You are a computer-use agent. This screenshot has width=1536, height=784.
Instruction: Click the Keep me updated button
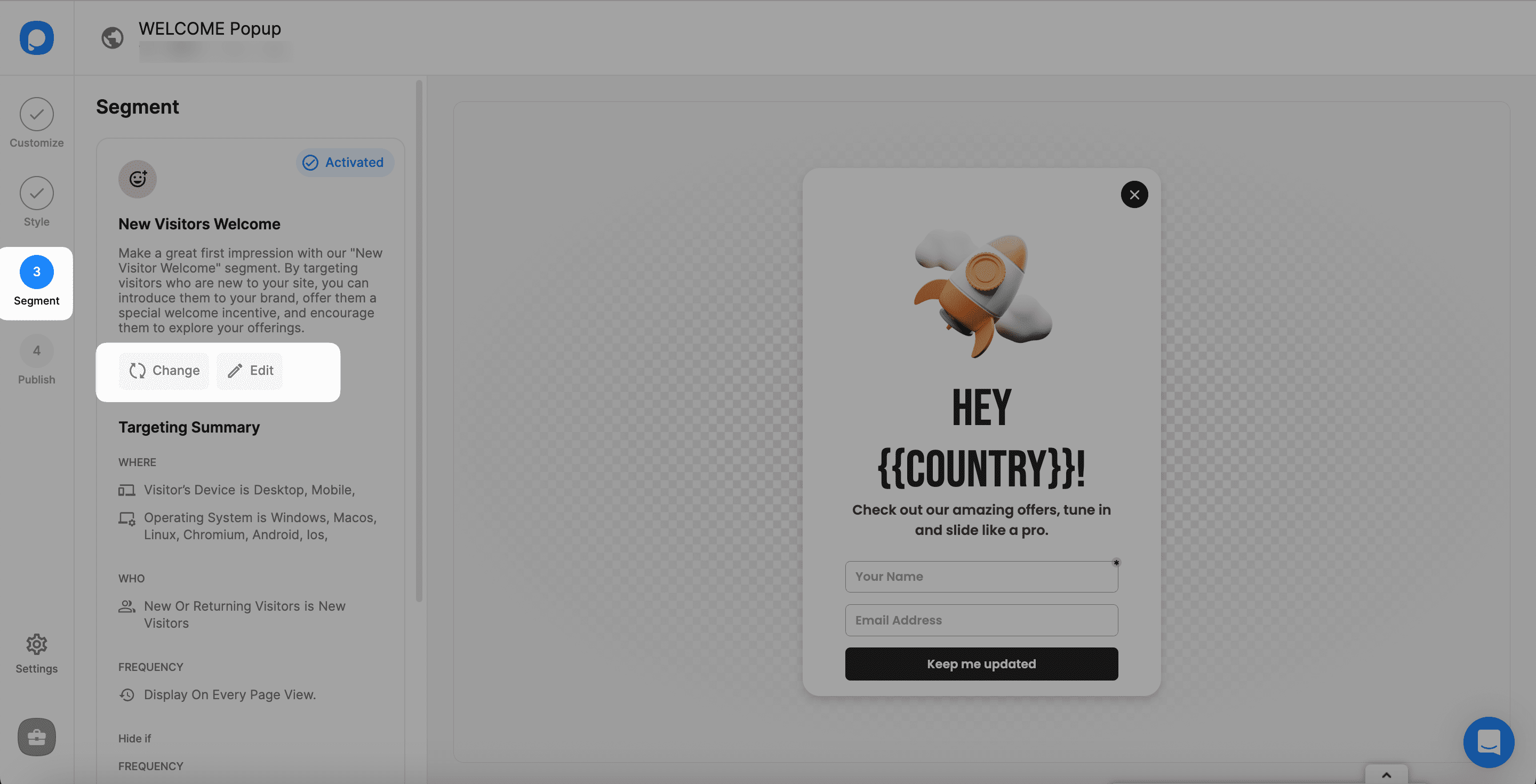pos(981,663)
